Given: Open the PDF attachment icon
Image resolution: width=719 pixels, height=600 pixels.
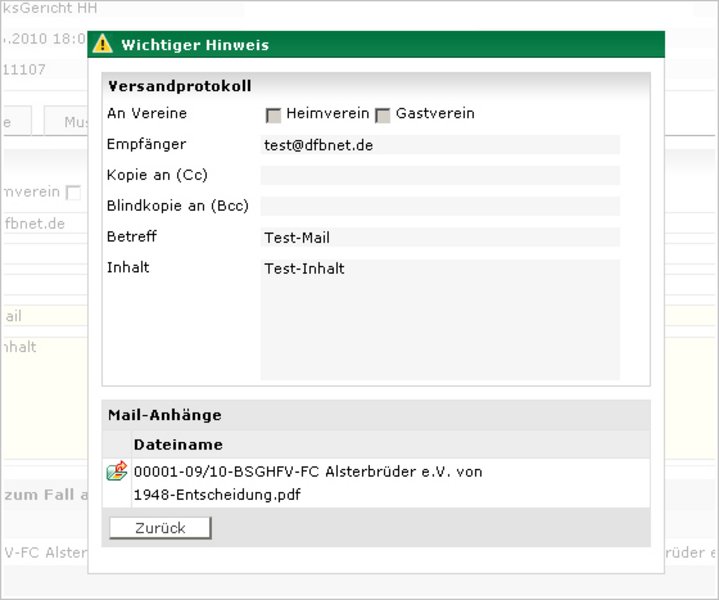Looking at the screenshot, I should (x=116, y=471).
